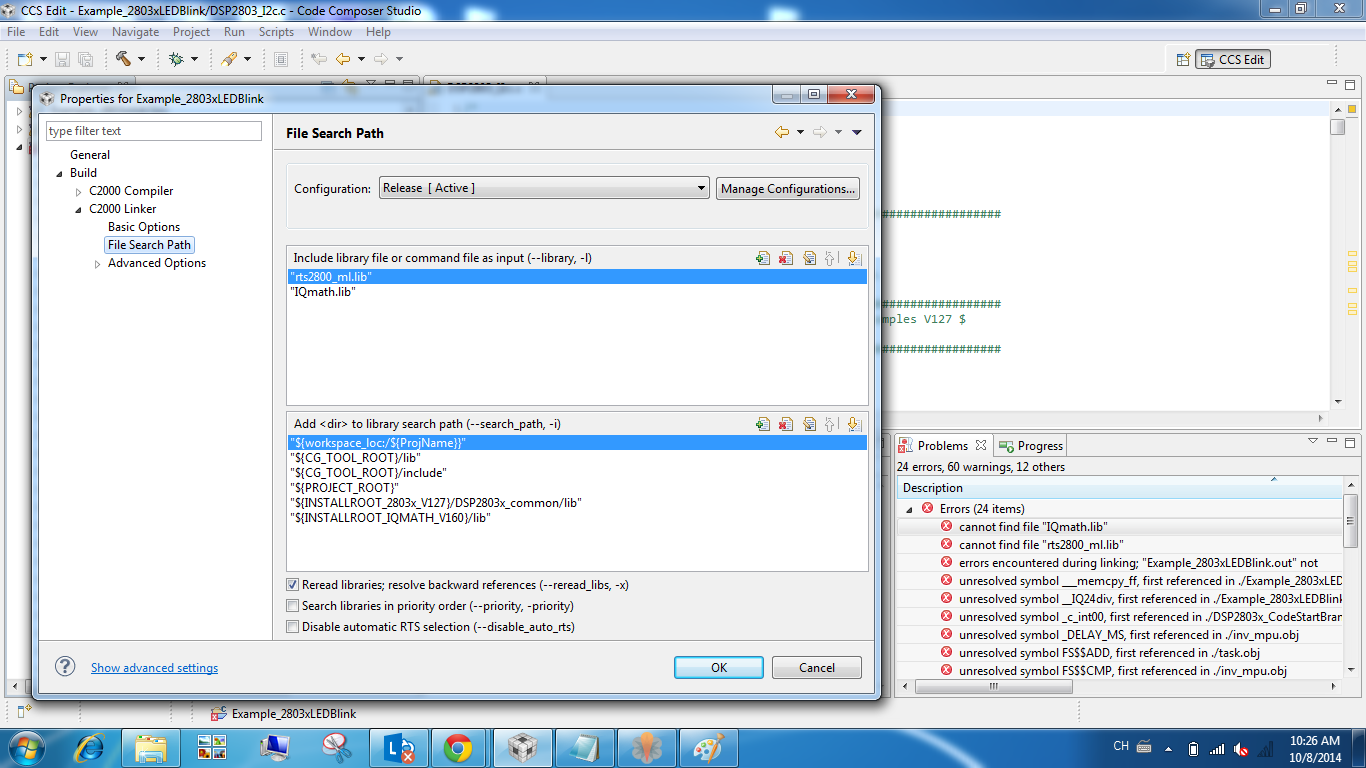Select Basic Options in the tree
This screenshot has height=768, width=1366.
pos(144,227)
